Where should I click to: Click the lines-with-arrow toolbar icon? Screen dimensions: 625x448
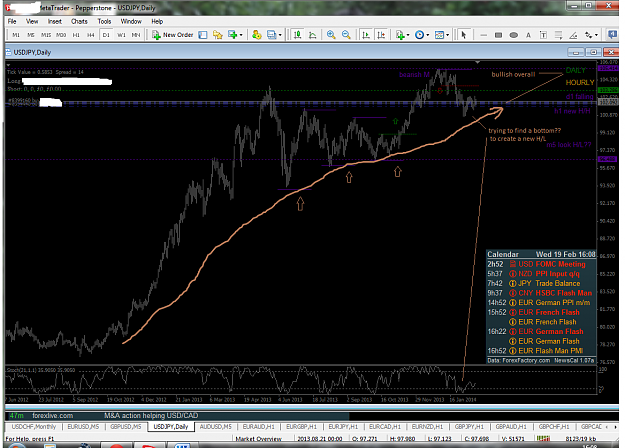tap(558, 35)
